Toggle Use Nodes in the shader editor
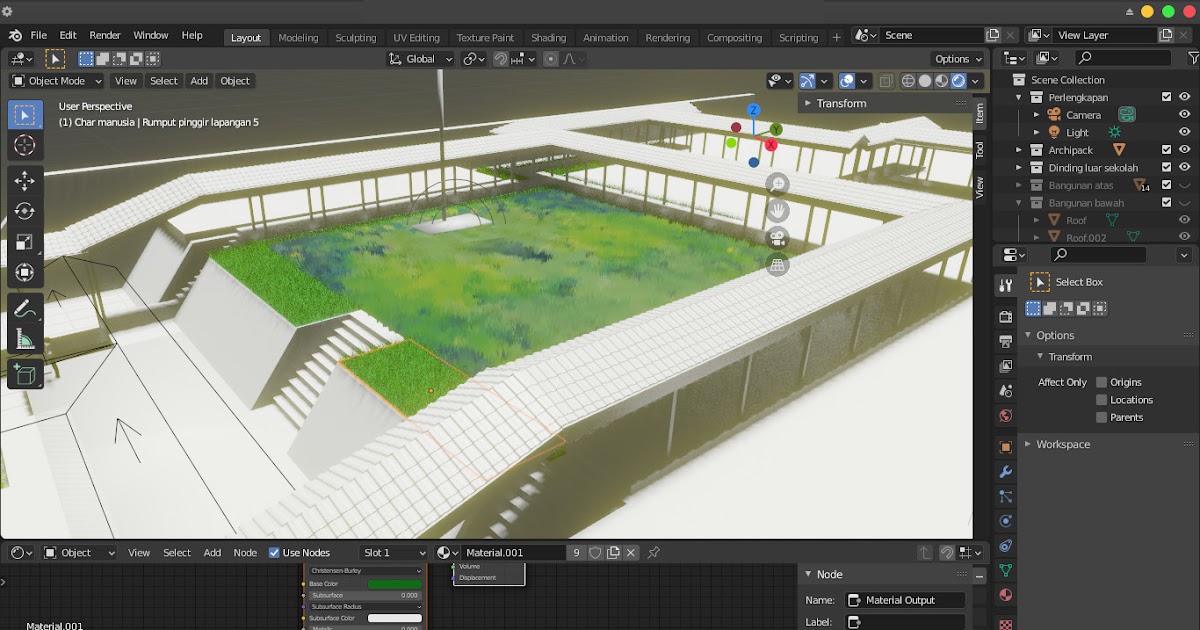Image resolution: width=1200 pixels, height=630 pixels. tap(275, 552)
